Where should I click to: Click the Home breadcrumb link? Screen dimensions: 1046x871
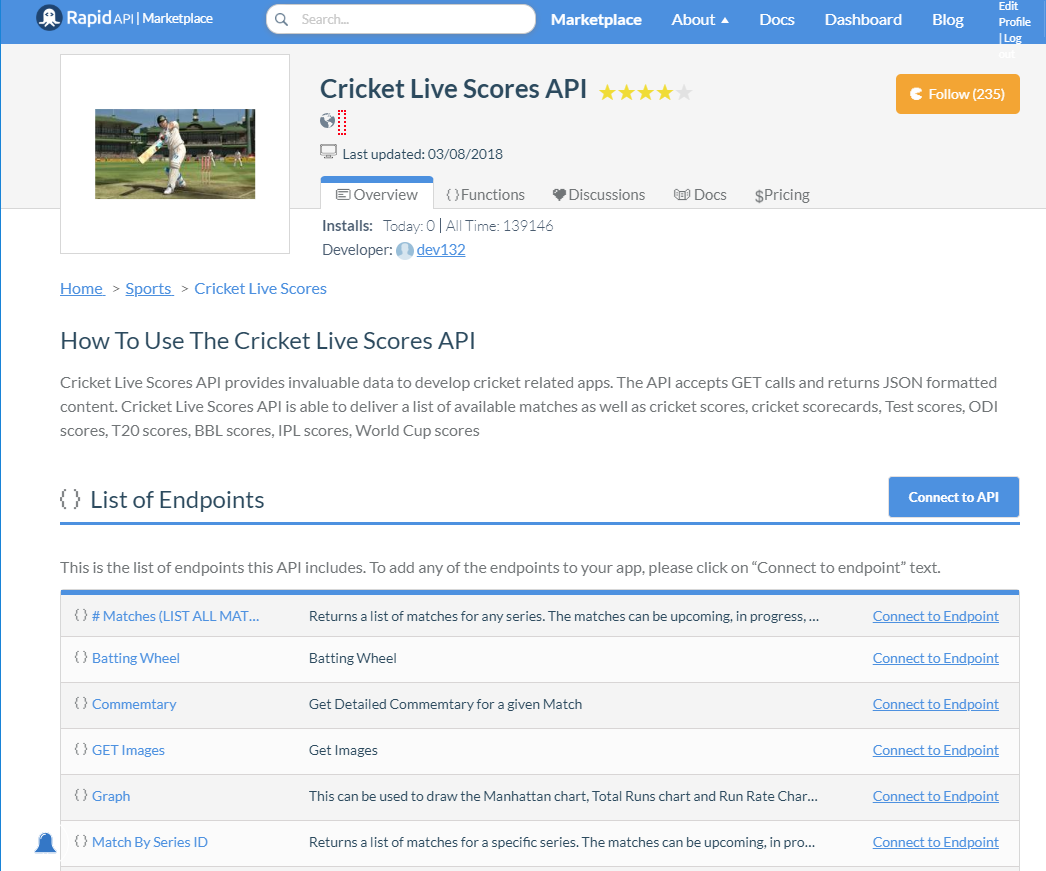(82, 289)
